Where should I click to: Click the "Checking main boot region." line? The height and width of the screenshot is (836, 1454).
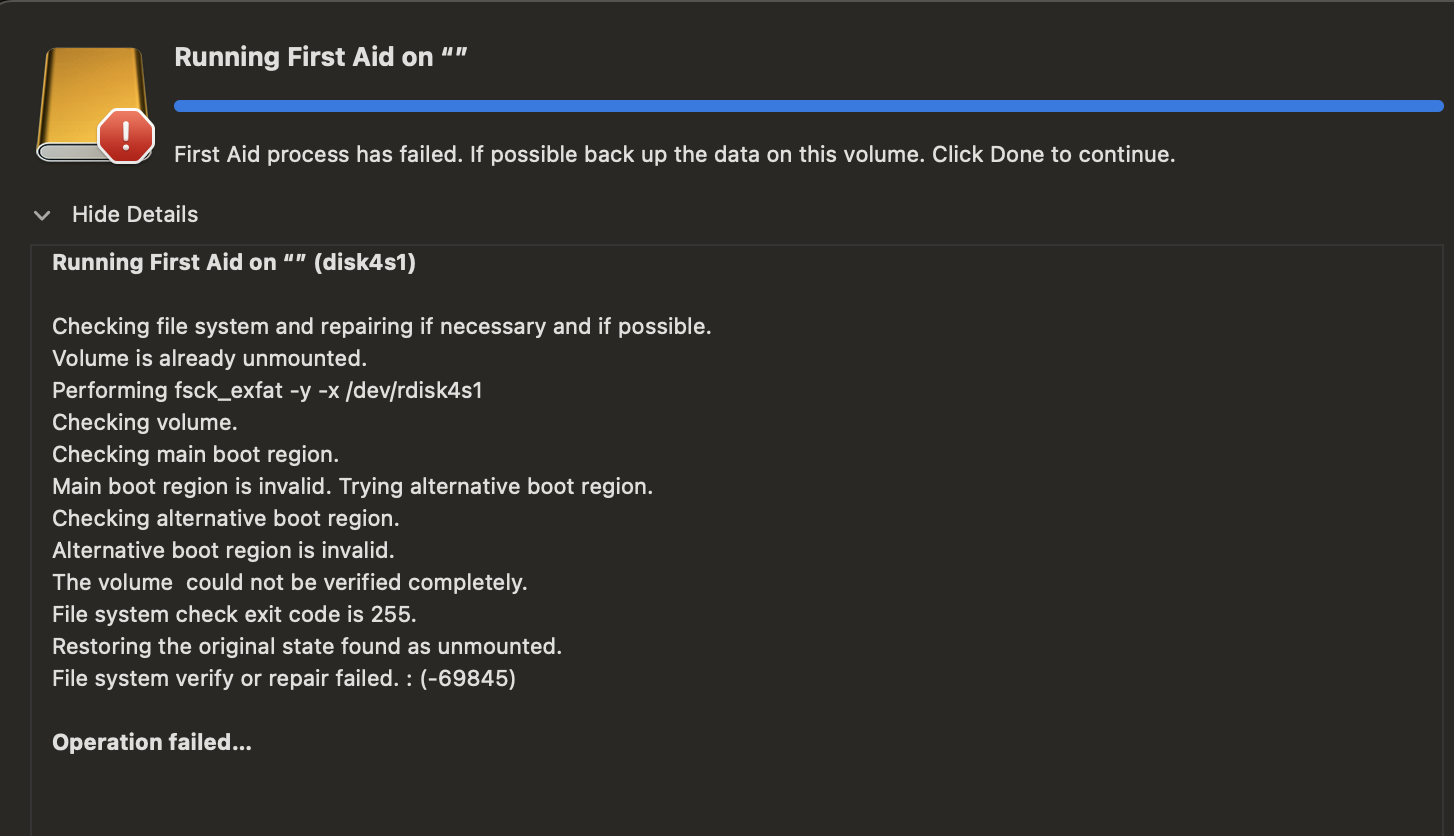coord(195,454)
